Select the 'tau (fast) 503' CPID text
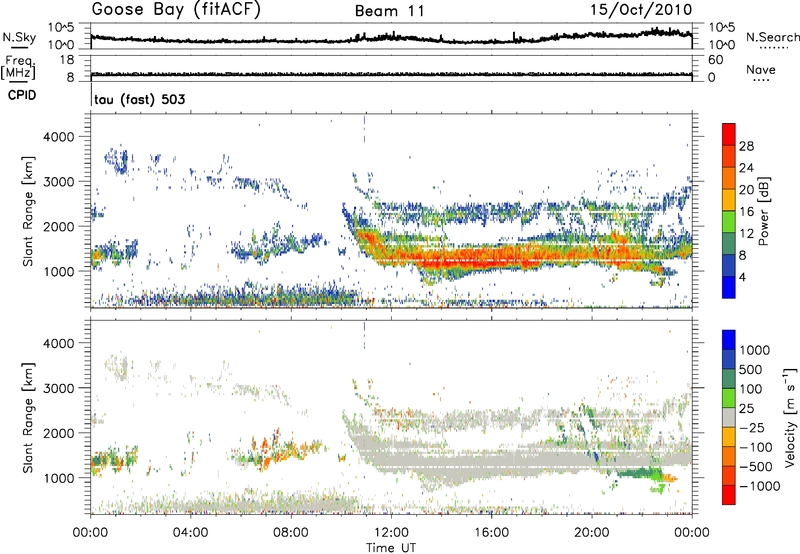Screen dimensions: 800x554 coord(139,99)
